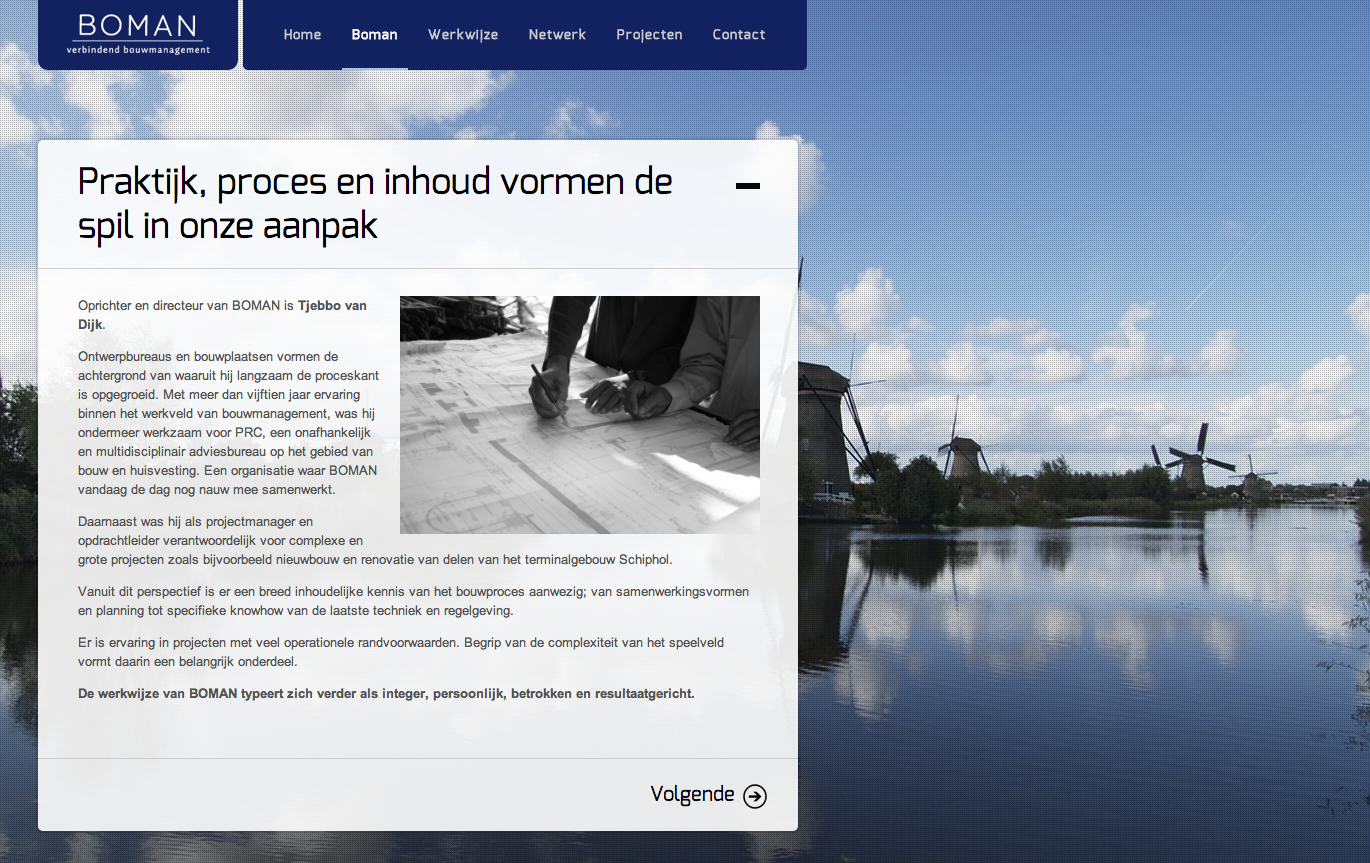Viewport: 1370px width, 863px height.
Task: Click the paragraph starting 'Daarnaast was hij'
Action: [x=375, y=541]
